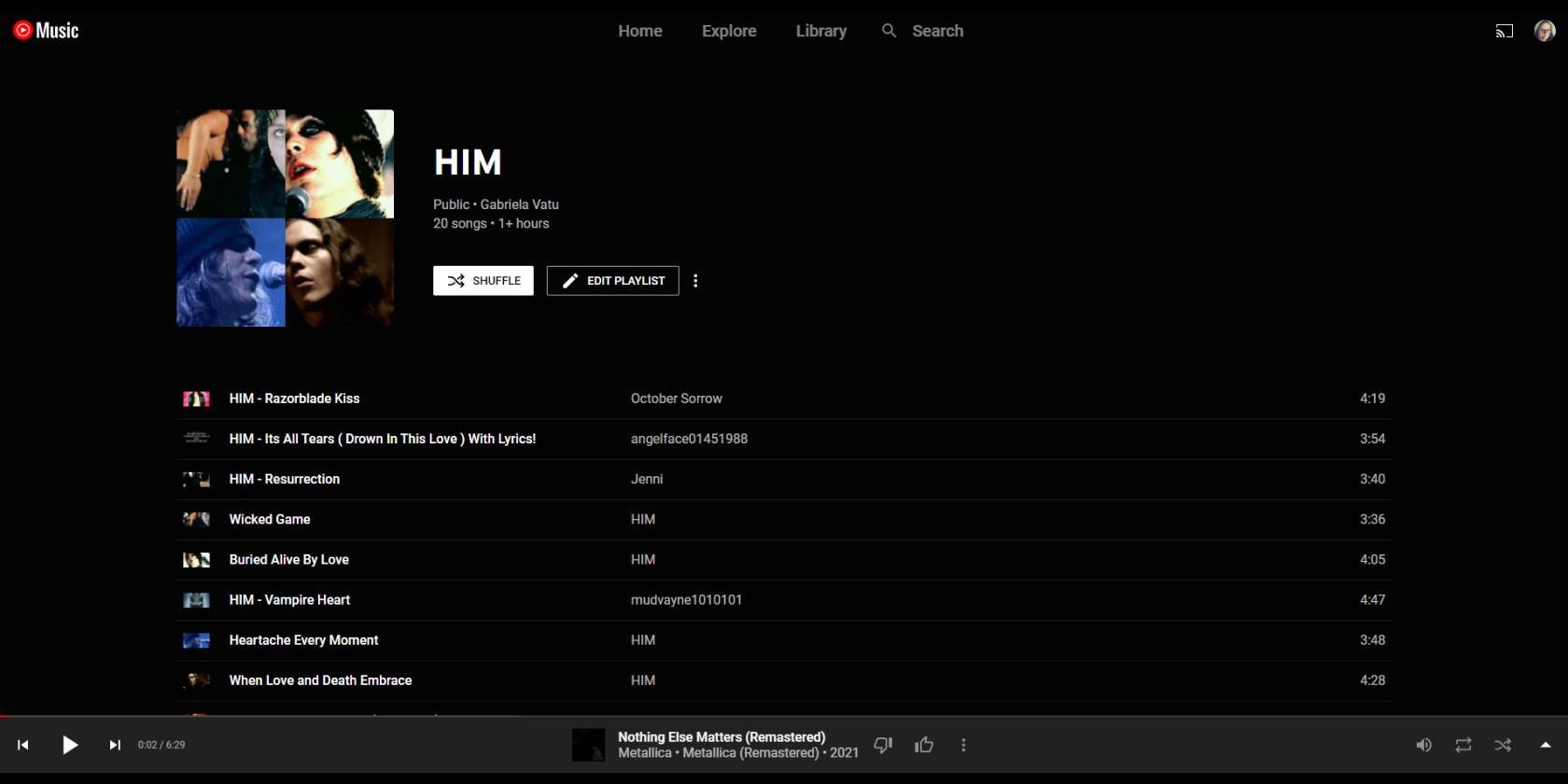Open now playing more actions menu

pyautogui.click(x=963, y=745)
